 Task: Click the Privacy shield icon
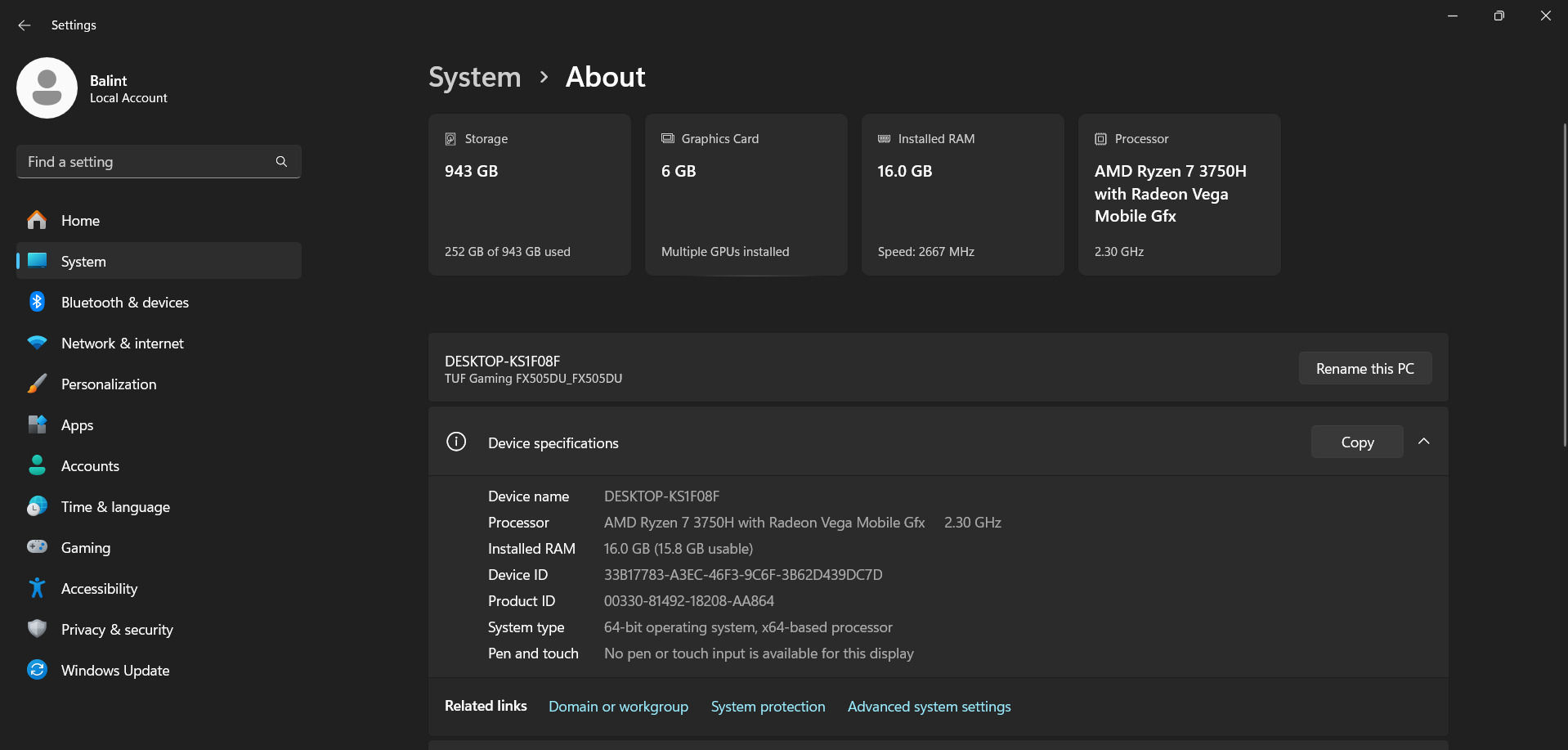pyautogui.click(x=37, y=628)
